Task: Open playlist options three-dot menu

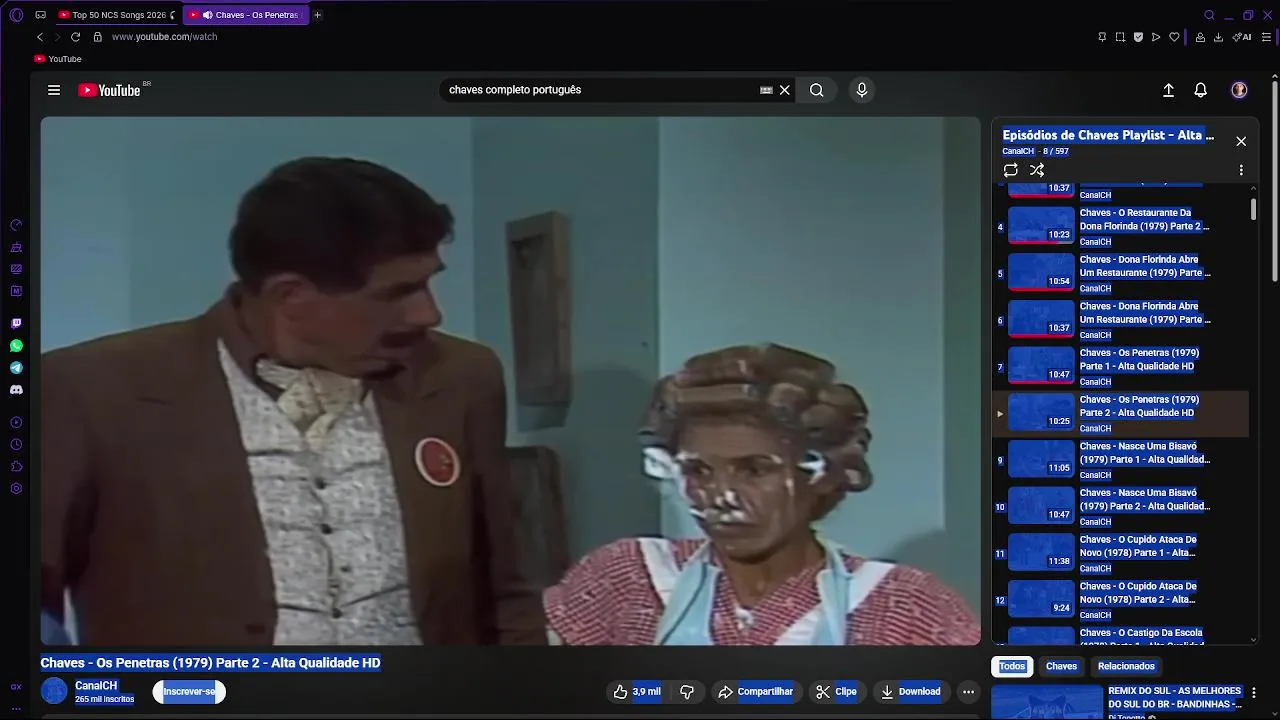Action: pos(1241,170)
